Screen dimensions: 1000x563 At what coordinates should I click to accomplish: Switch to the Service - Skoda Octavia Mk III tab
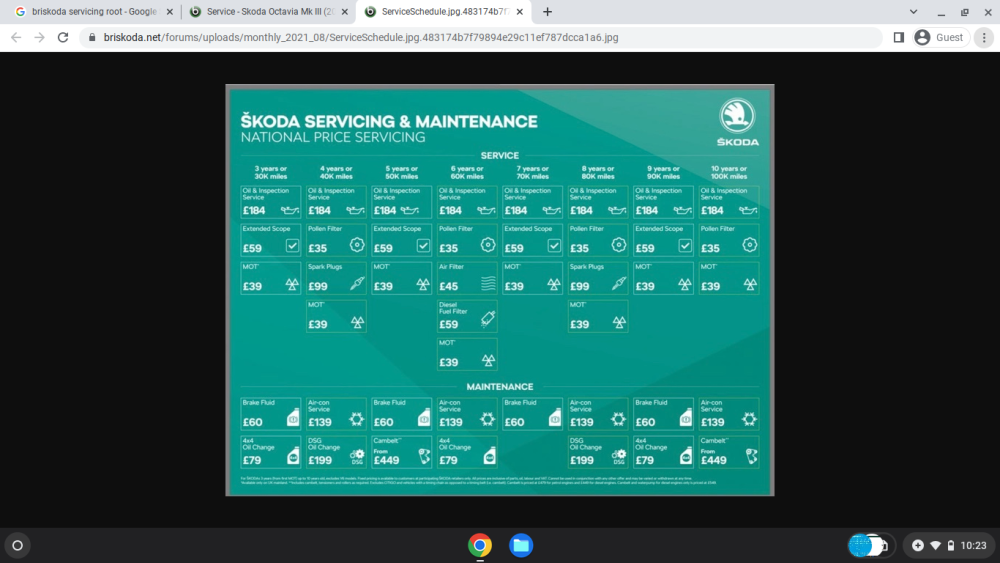pos(268,11)
